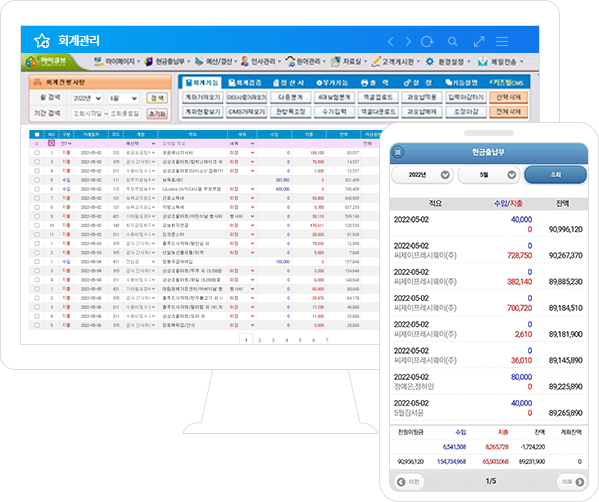Go to page 2 in the pagination
The height and width of the screenshot is (502, 599).
(260, 340)
